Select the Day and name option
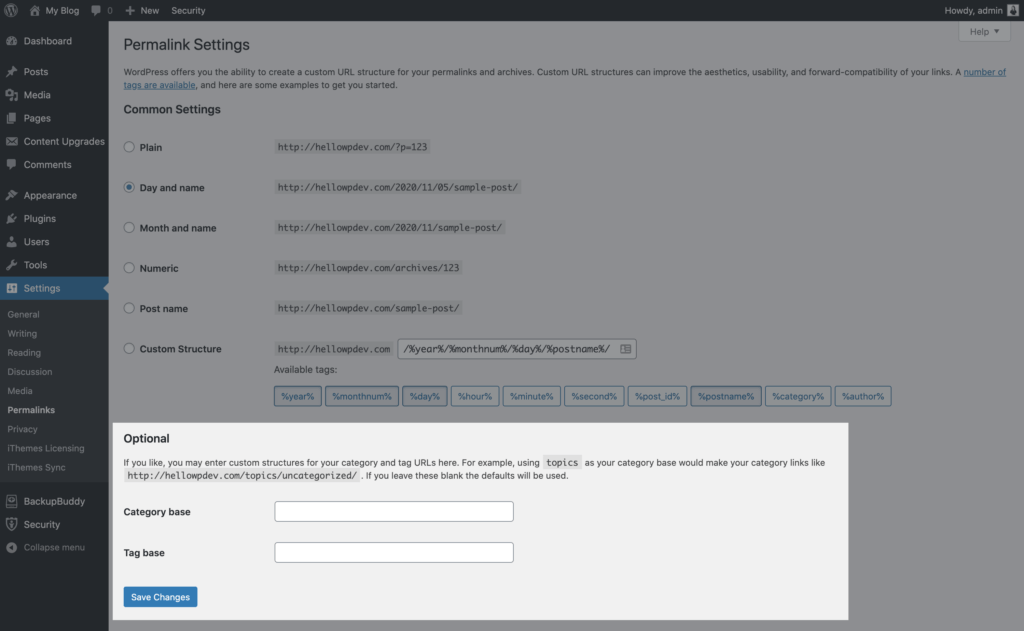 129,187
